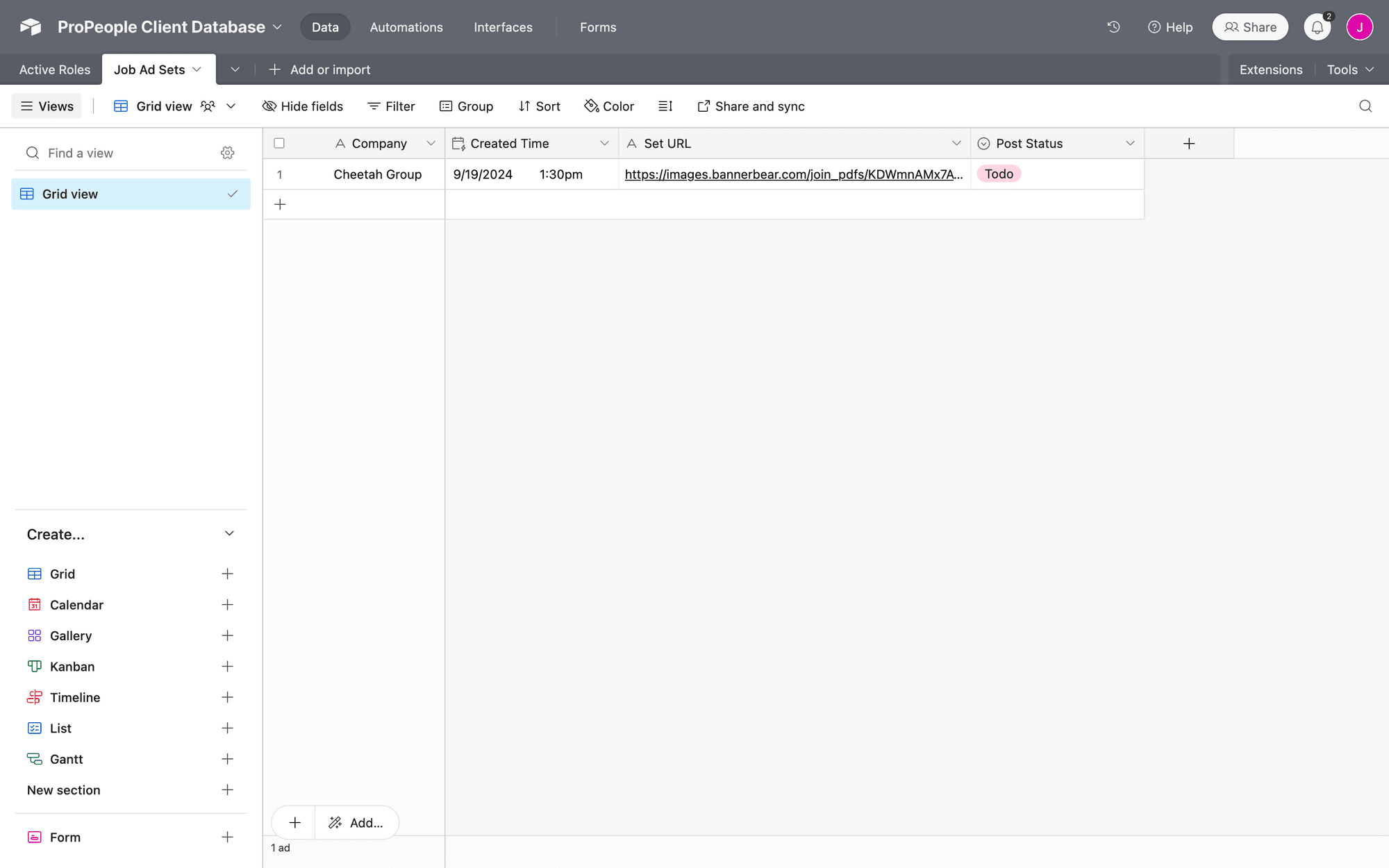This screenshot has height=868, width=1389.
Task: Switch to the Active Roles tab
Action: pyautogui.click(x=54, y=69)
